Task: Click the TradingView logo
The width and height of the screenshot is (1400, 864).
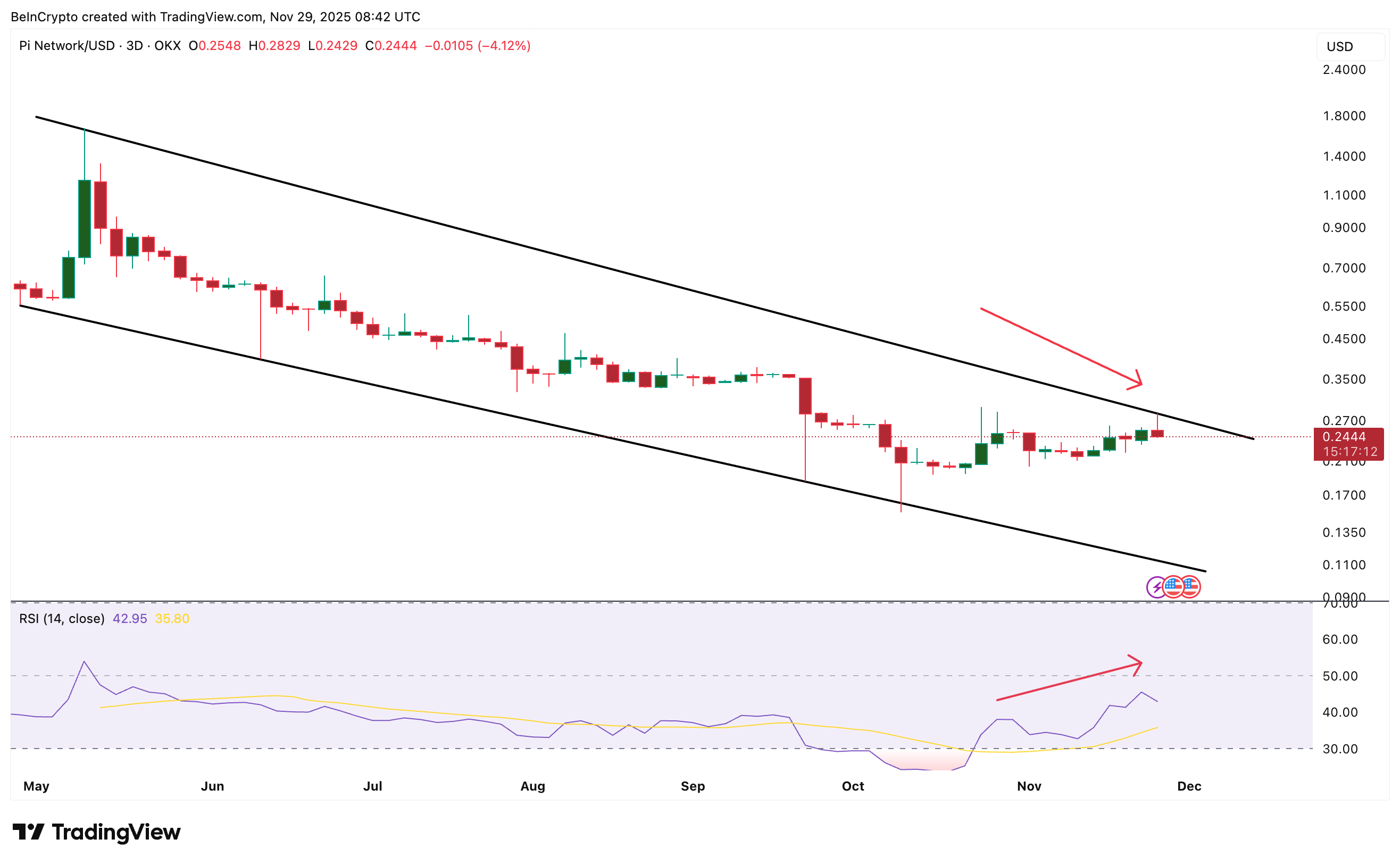Action: (94, 832)
